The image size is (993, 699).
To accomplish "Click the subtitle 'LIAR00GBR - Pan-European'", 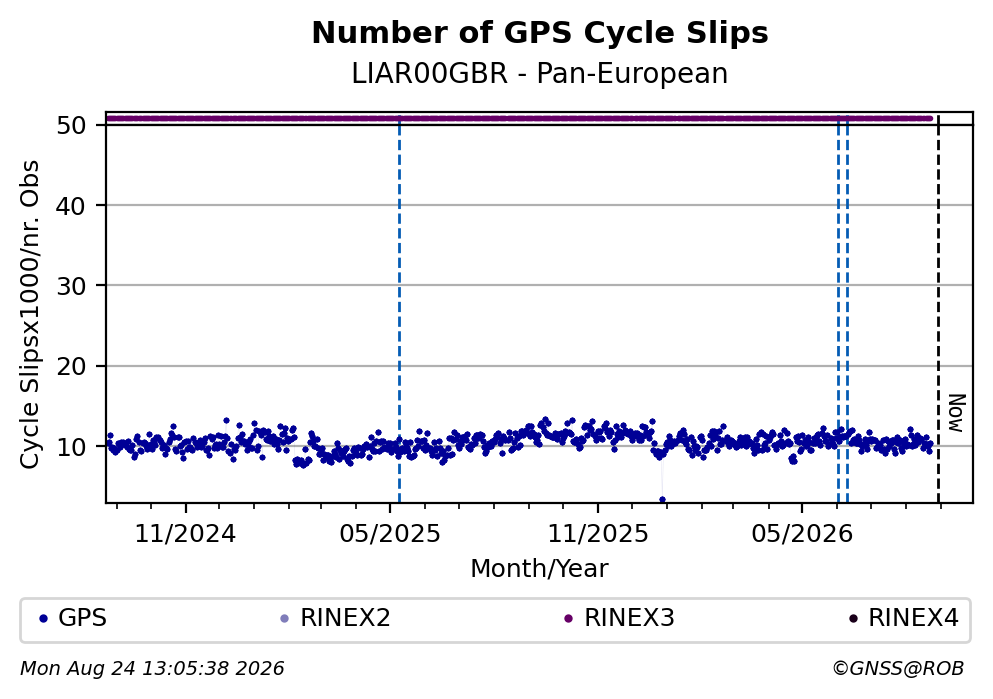I will point(540,73).
